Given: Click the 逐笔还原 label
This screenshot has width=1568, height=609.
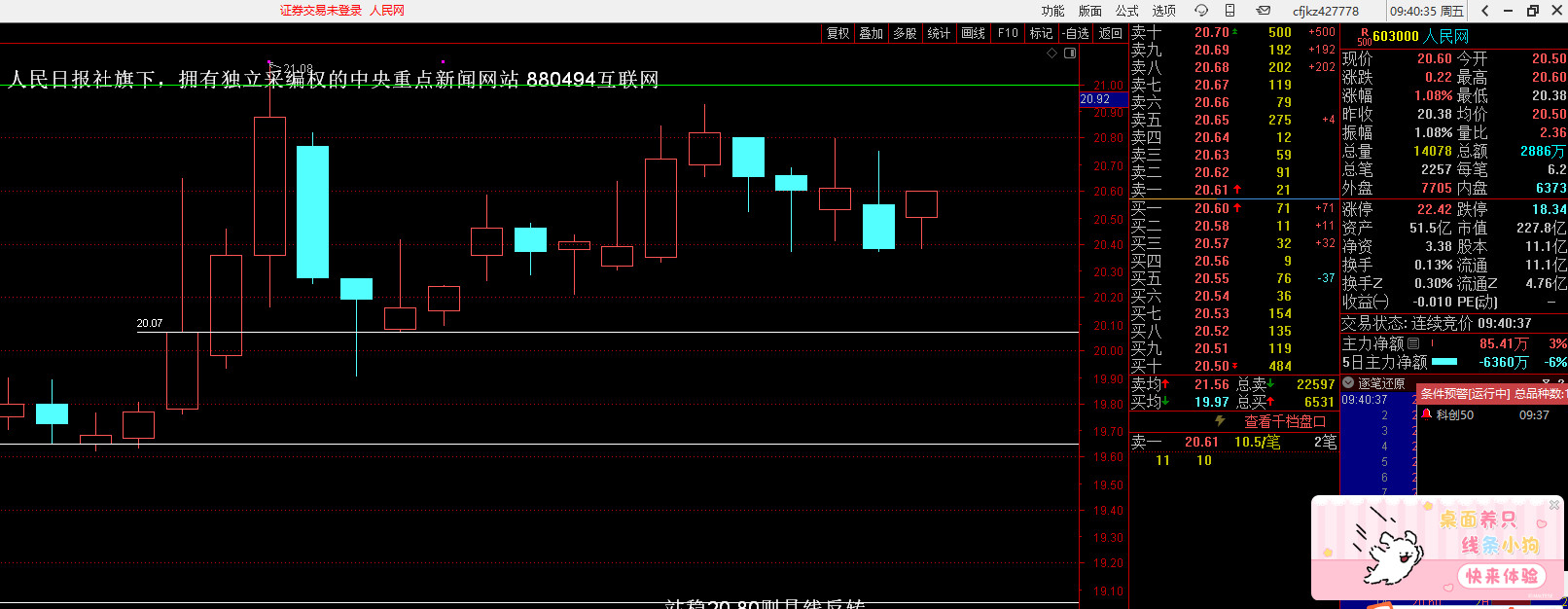Looking at the screenshot, I should [x=1381, y=383].
